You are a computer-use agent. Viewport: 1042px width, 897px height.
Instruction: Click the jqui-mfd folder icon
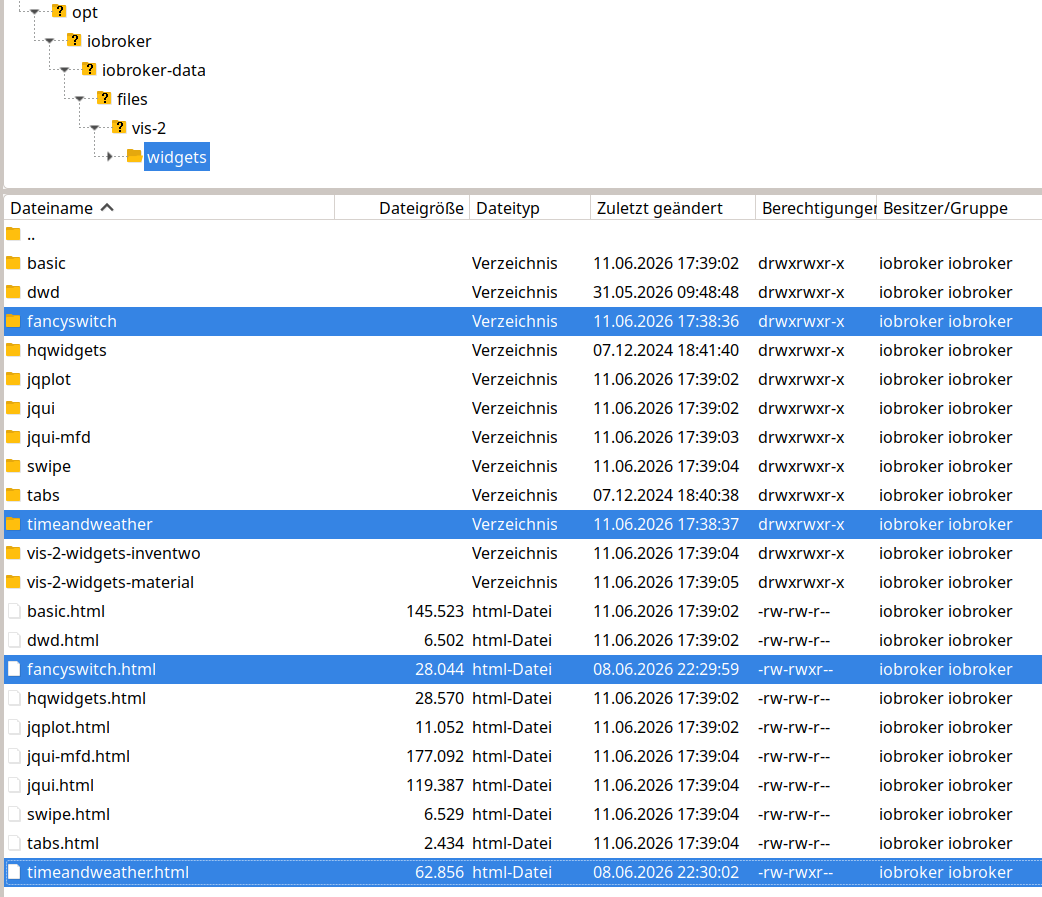pyautogui.click(x=13, y=437)
